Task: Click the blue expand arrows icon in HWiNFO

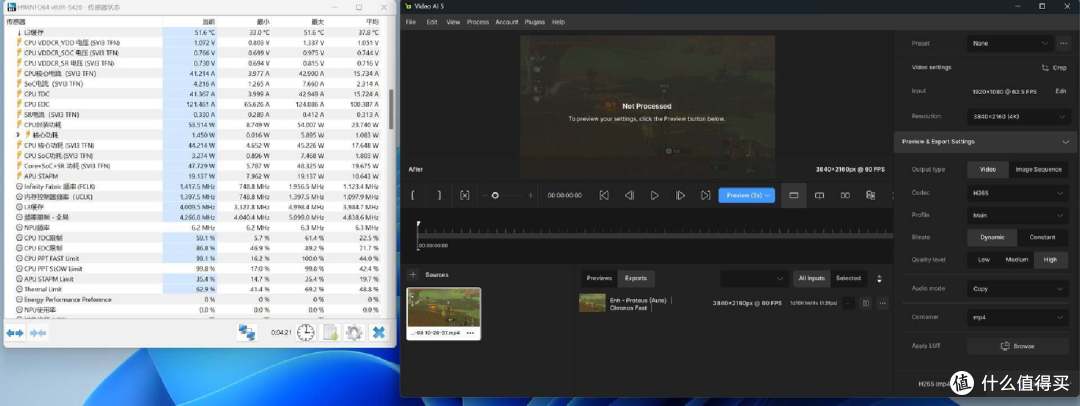Action: pyautogui.click(x=14, y=333)
